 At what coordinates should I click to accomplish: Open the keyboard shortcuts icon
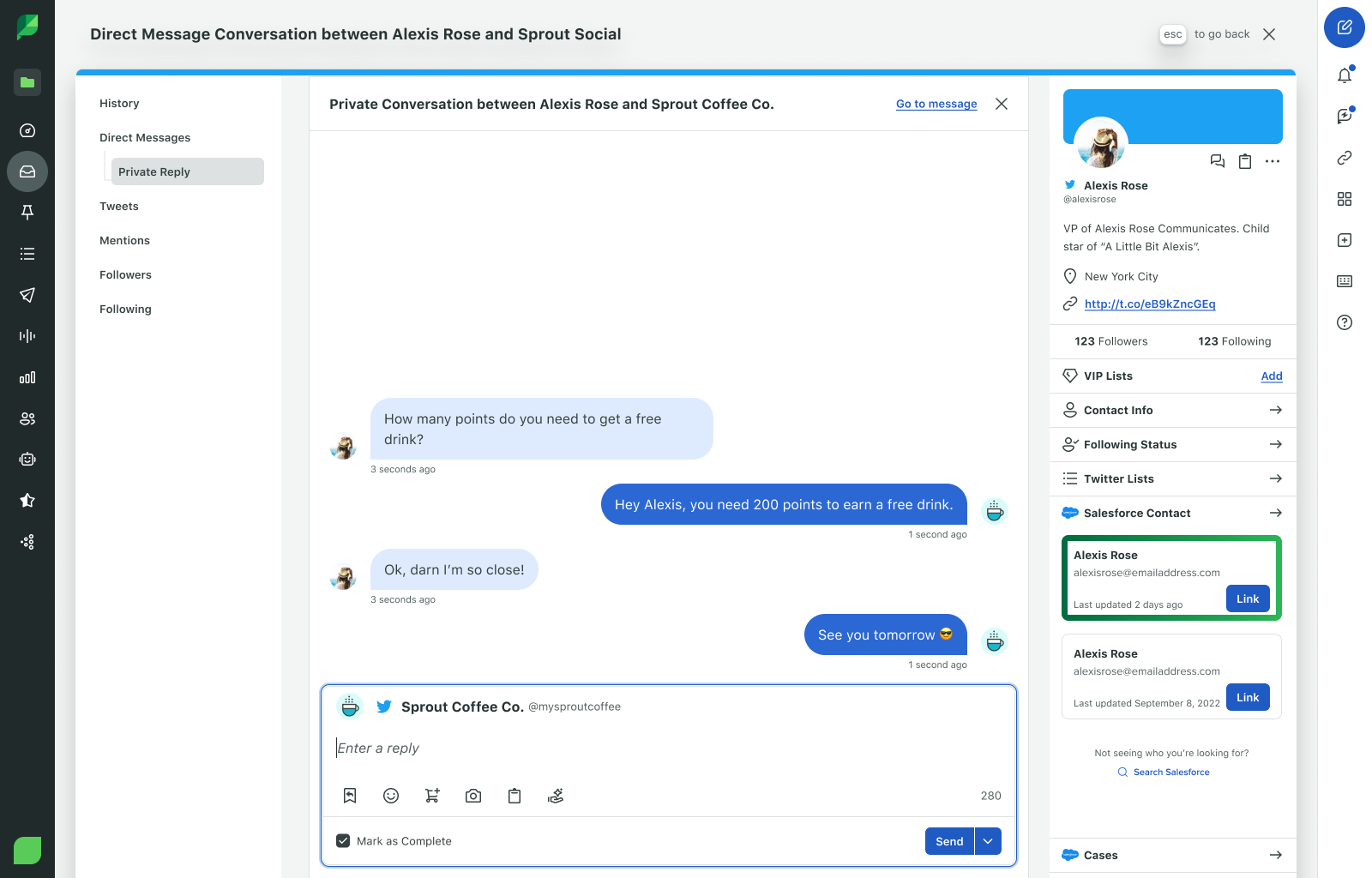1345,281
